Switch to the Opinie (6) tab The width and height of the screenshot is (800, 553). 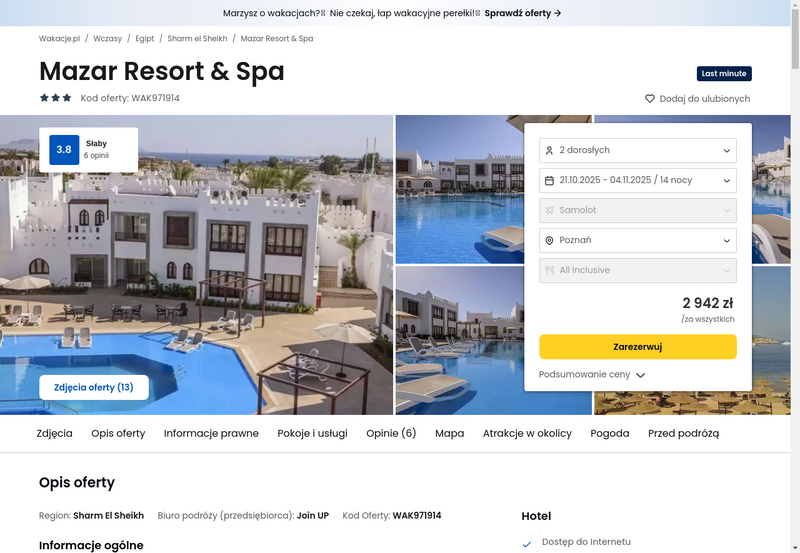coord(391,433)
